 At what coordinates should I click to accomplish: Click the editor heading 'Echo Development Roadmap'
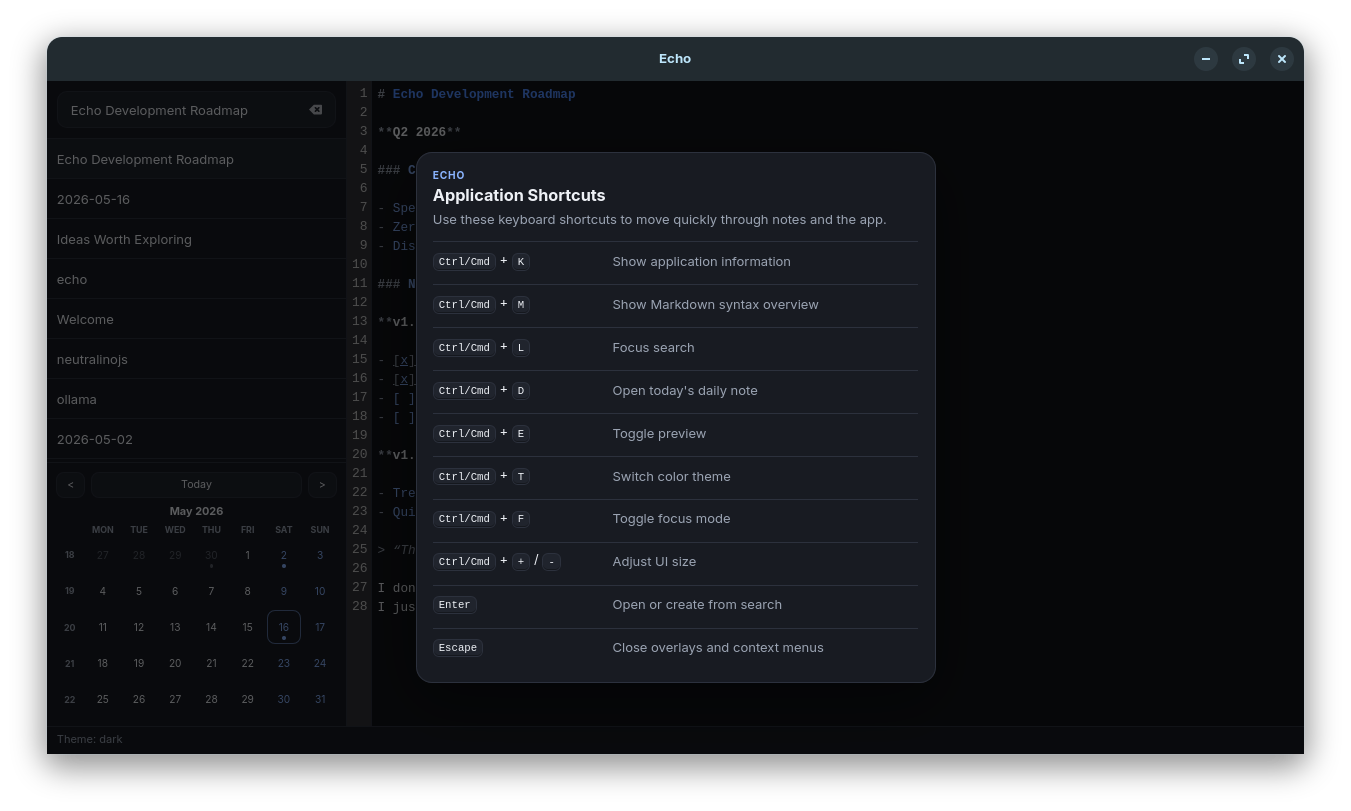484,94
